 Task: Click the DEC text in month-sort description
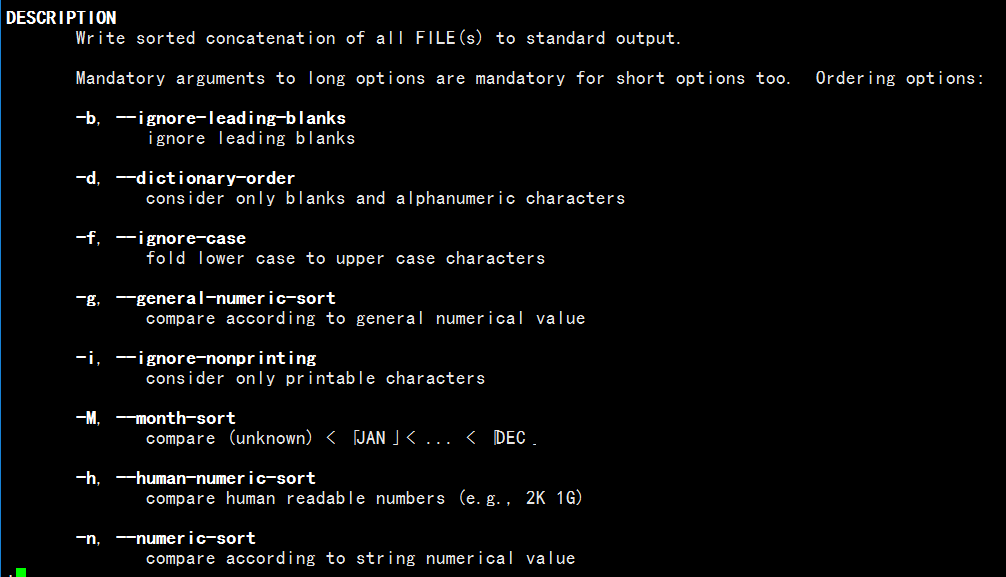coord(511,438)
